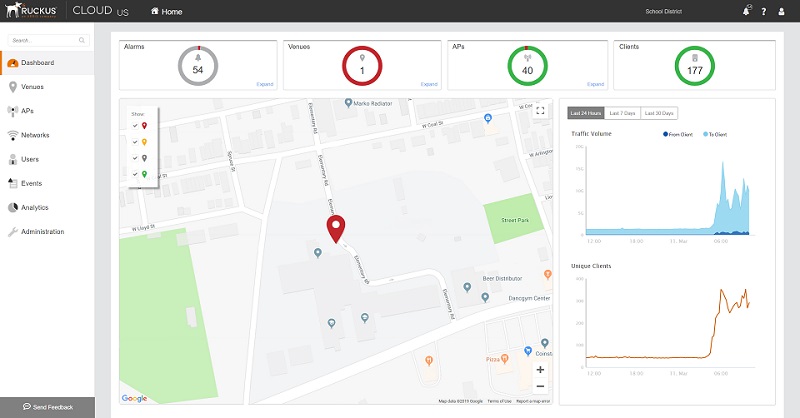Toggle the yellow pin checkbox in Show legend
The width and height of the screenshot is (800, 418).
point(135,141)
